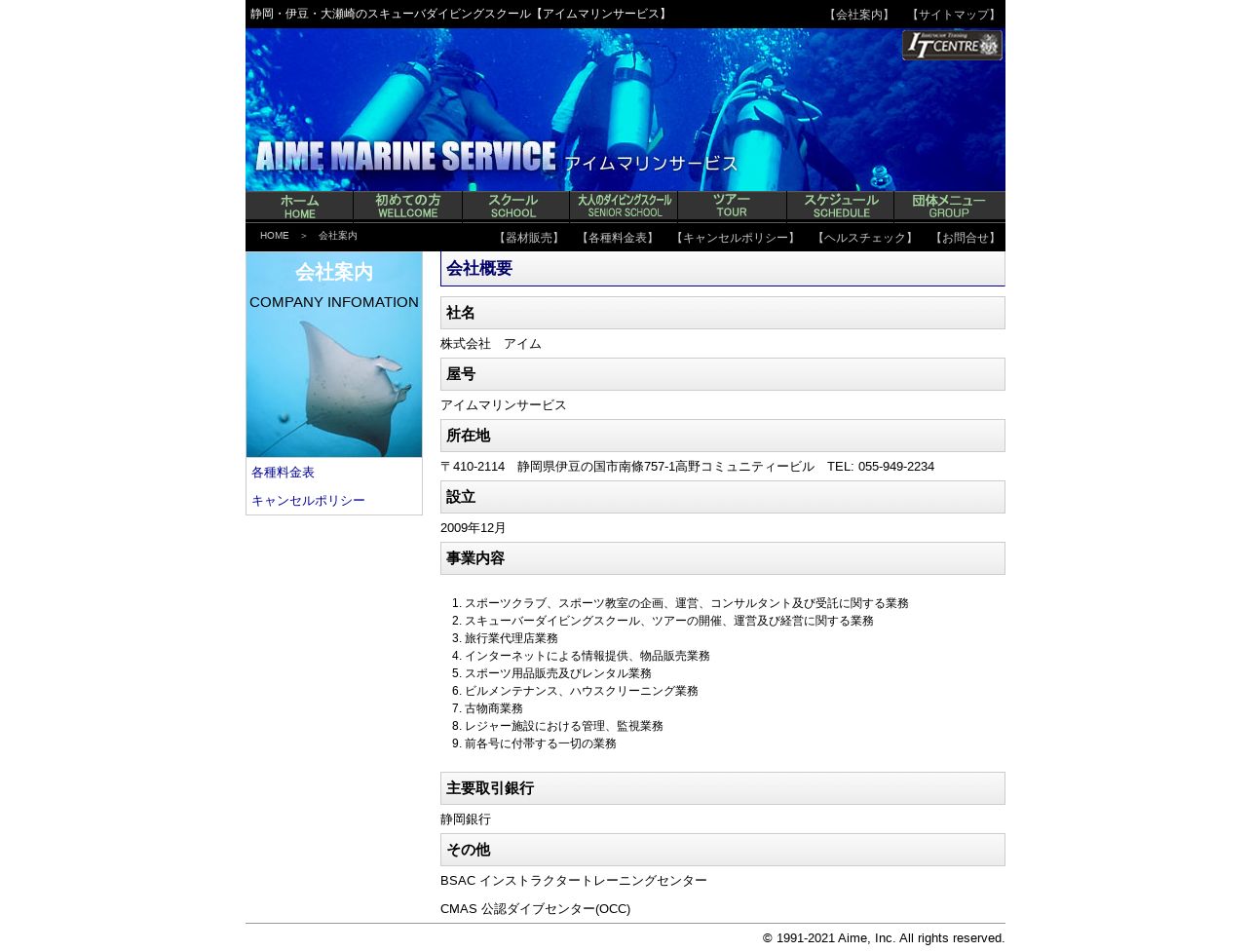This screenshot has height=952, width=1251.
Task: Click list item インターネットによる情報提供
Action: [x=587, y=657]
